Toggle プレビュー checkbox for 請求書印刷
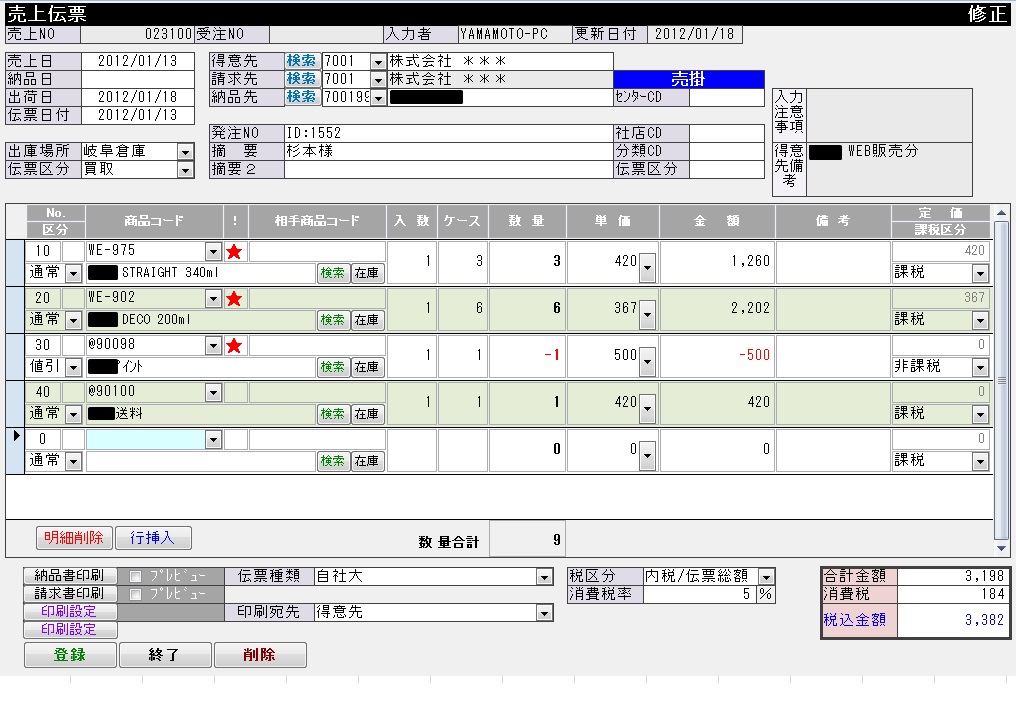1016x704 pixels. (x=136, y=594)
